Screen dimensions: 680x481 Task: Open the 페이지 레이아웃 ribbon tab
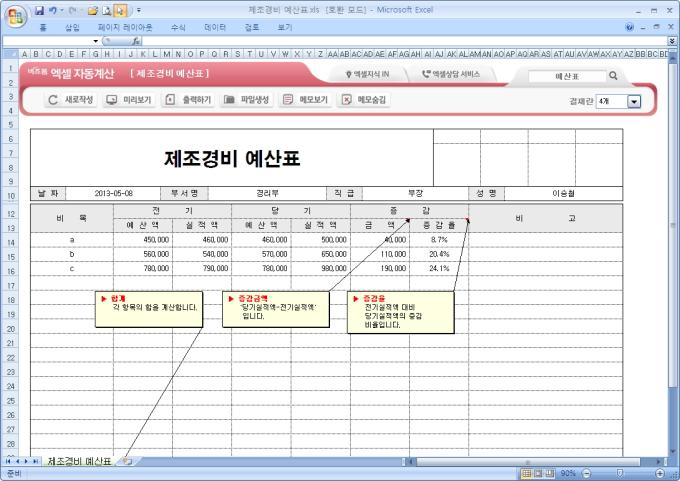click(125, 27)
